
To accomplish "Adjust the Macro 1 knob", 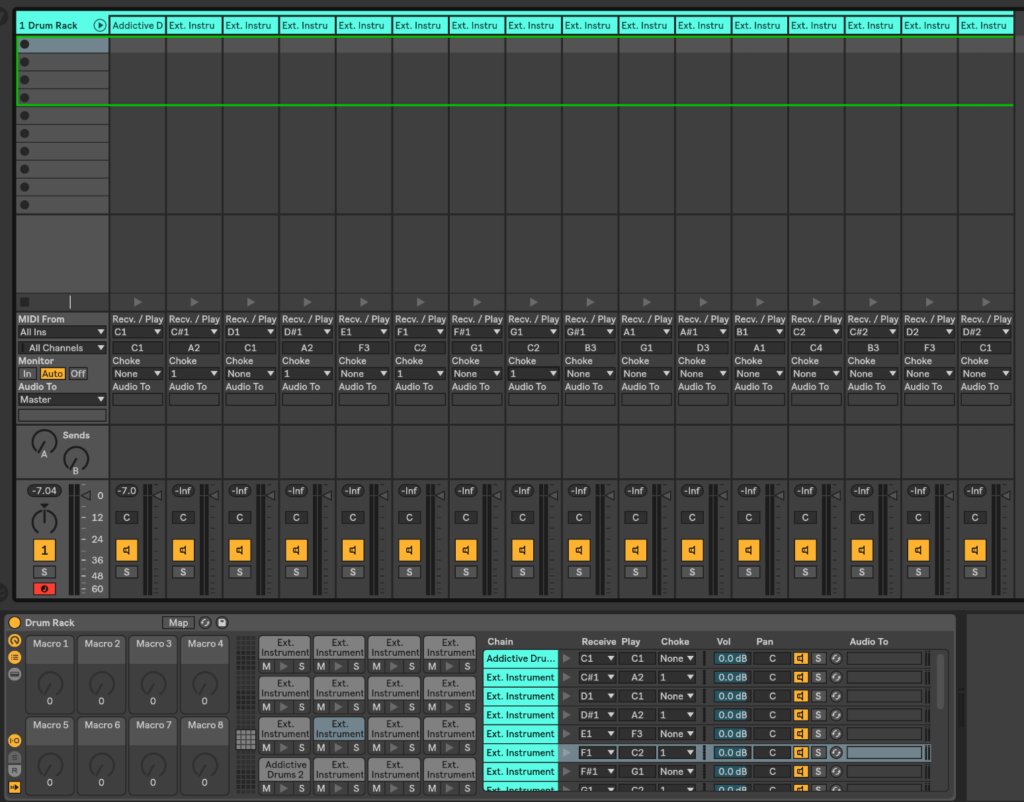I will (50, 684).
